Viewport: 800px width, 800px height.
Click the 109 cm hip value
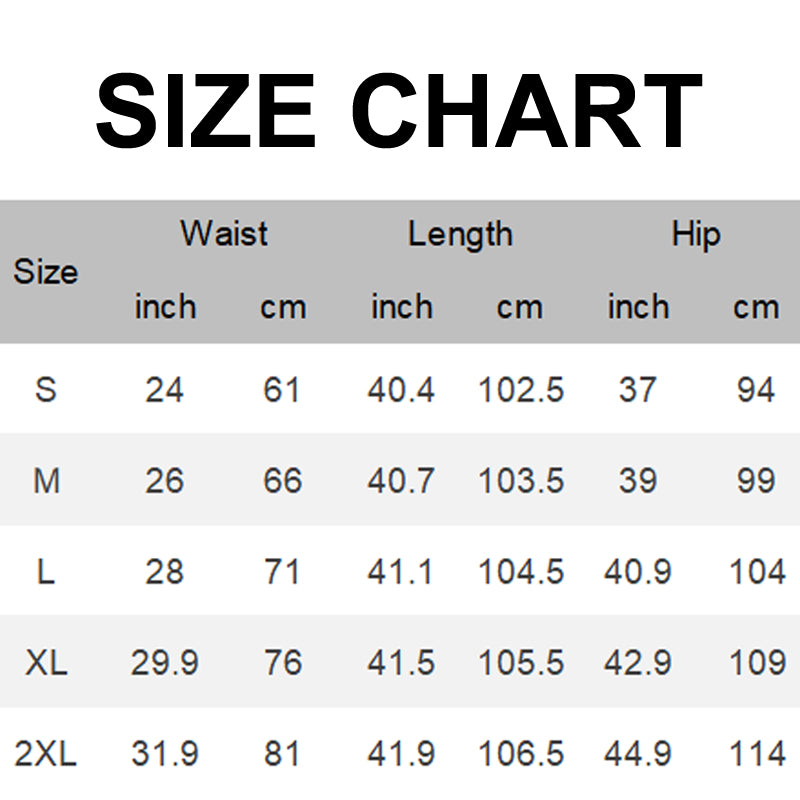coord(756,662)
